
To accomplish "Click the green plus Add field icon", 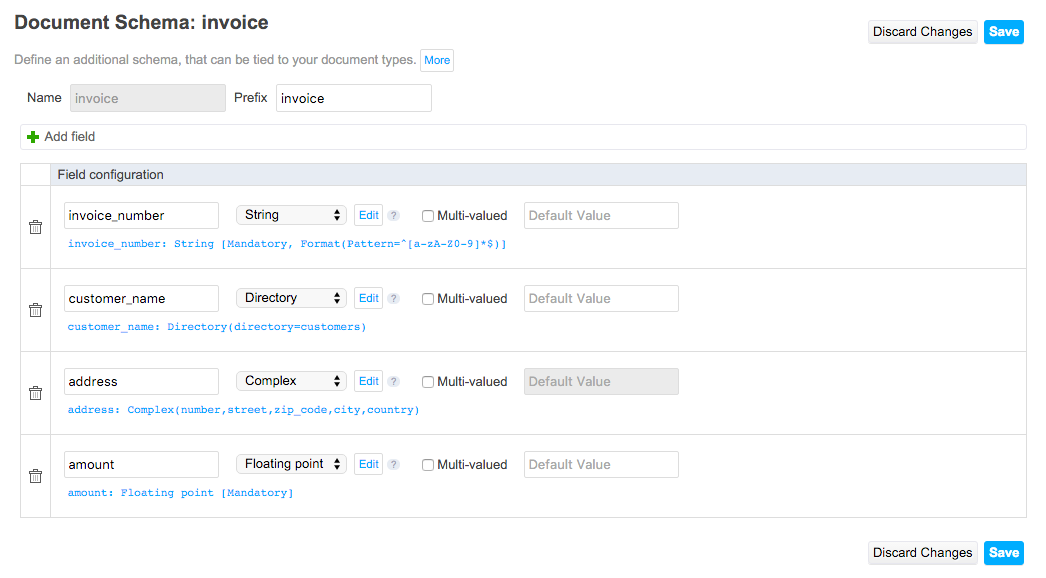I will click(33, 137).
